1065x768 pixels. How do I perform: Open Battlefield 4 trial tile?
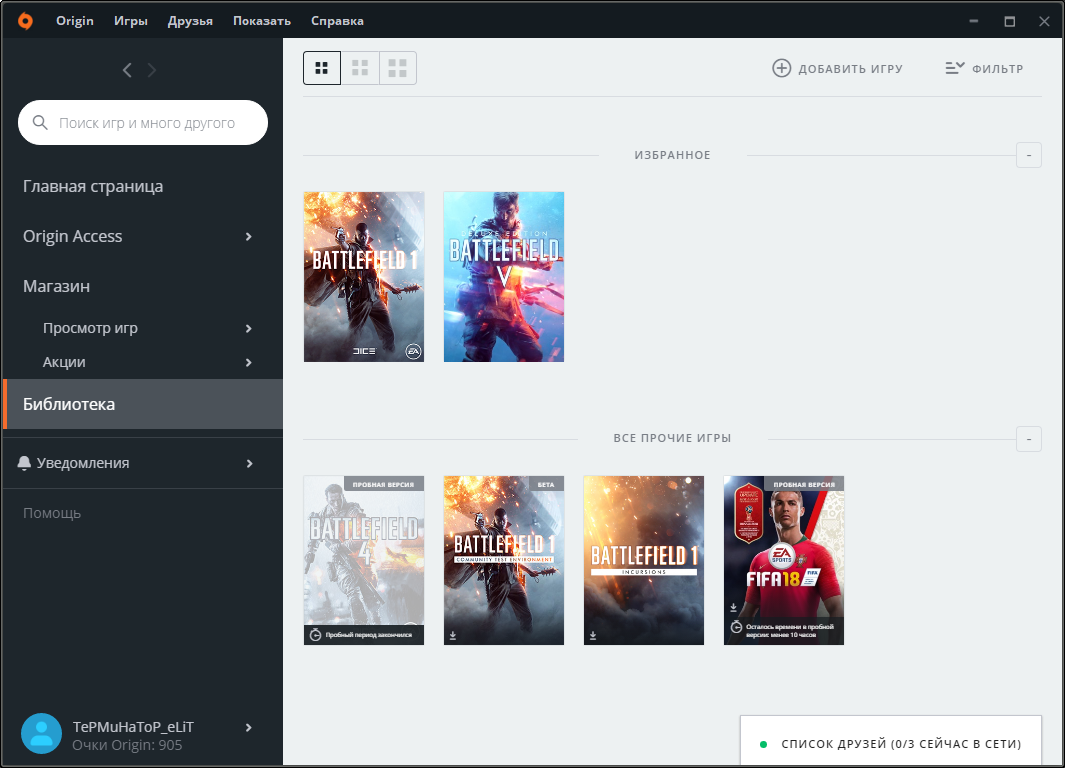click(363, 560)
